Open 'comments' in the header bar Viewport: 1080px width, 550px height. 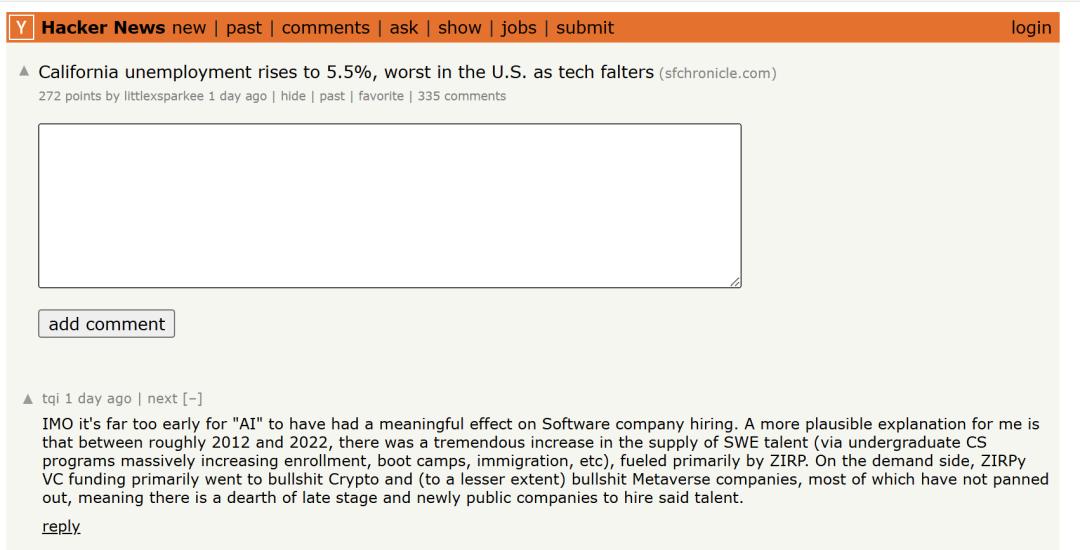pos(325,28)
